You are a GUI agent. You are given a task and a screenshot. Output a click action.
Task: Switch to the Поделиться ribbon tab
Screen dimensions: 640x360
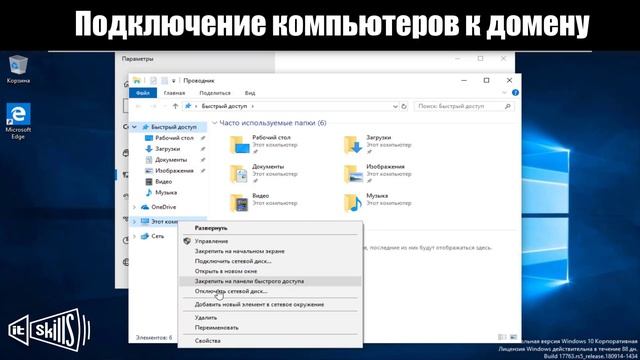[215, 93]
